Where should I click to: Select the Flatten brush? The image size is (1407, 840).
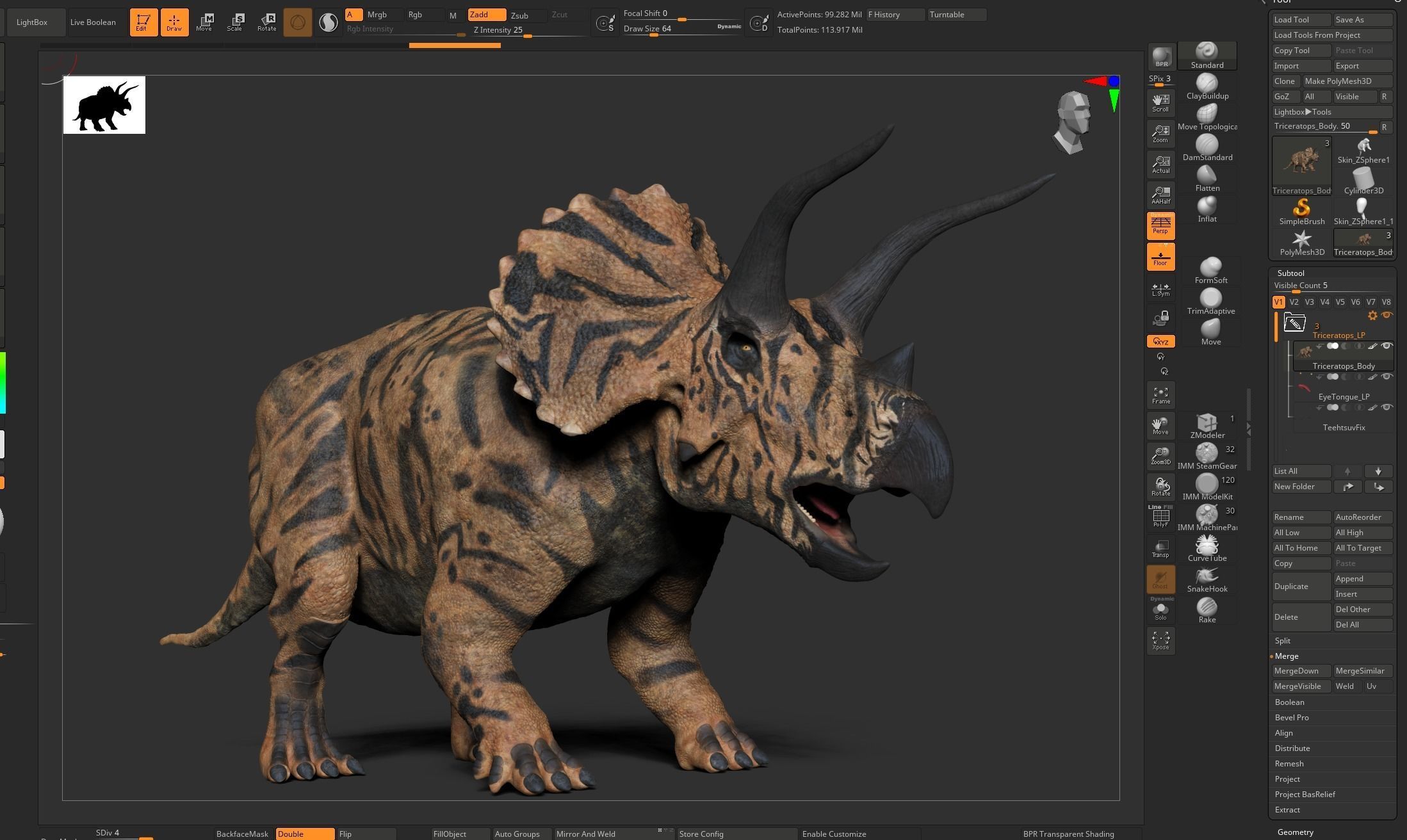pyautogui.click(x=1207, y=179)
